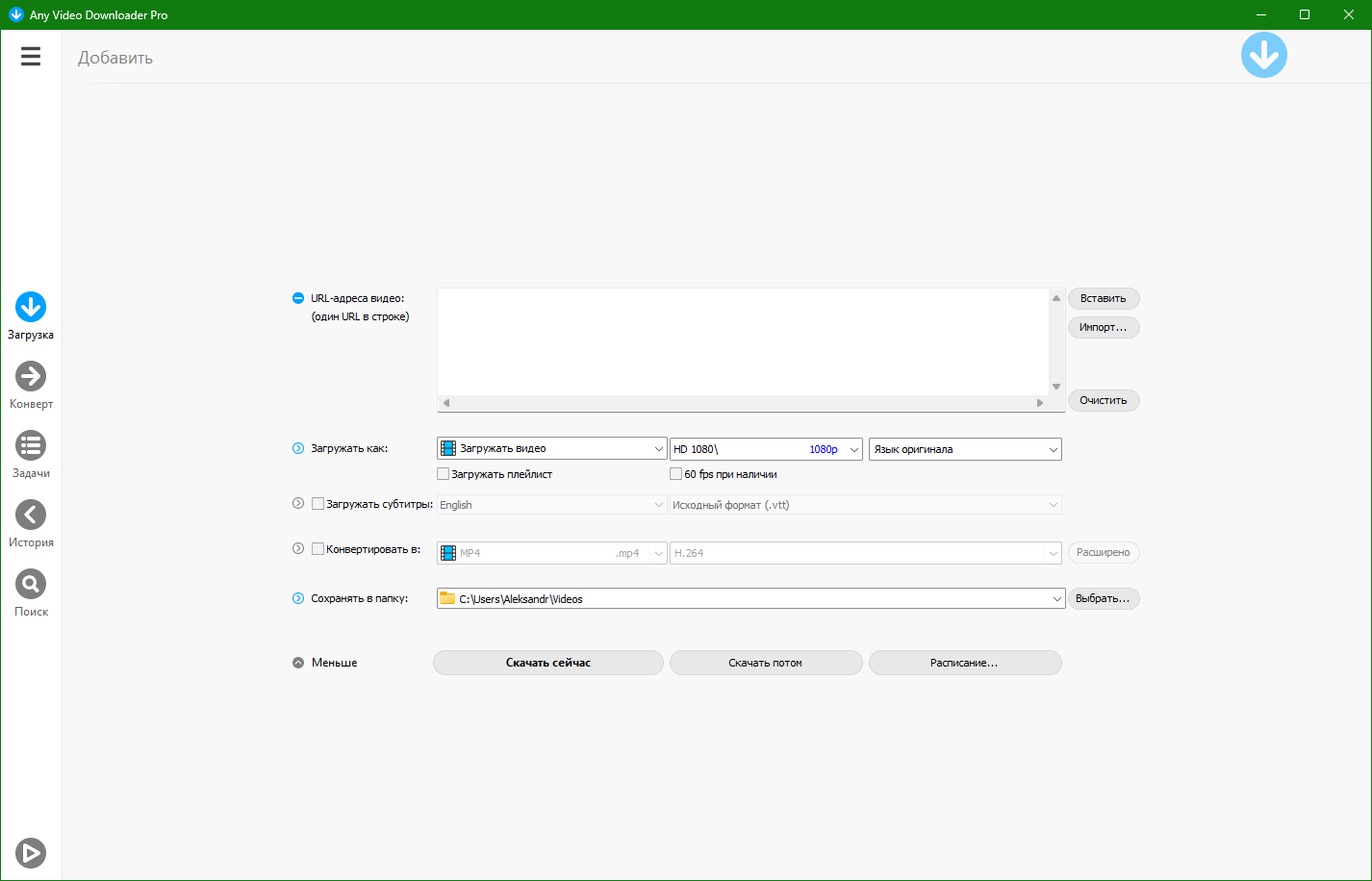This screenshot has width=1372, height=881.
Task: Toggle the Конвертировать в checkbox
Action: (x=318, y=549)
